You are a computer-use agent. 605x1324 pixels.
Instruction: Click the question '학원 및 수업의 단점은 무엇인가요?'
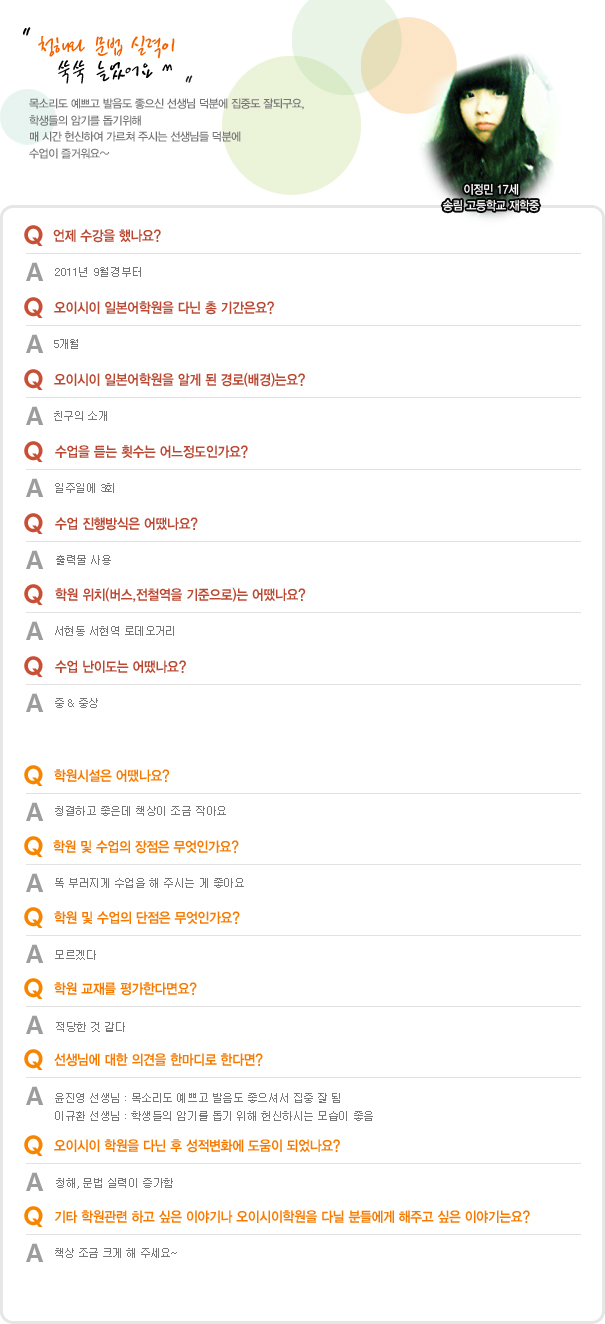click(x=146, y=918)
